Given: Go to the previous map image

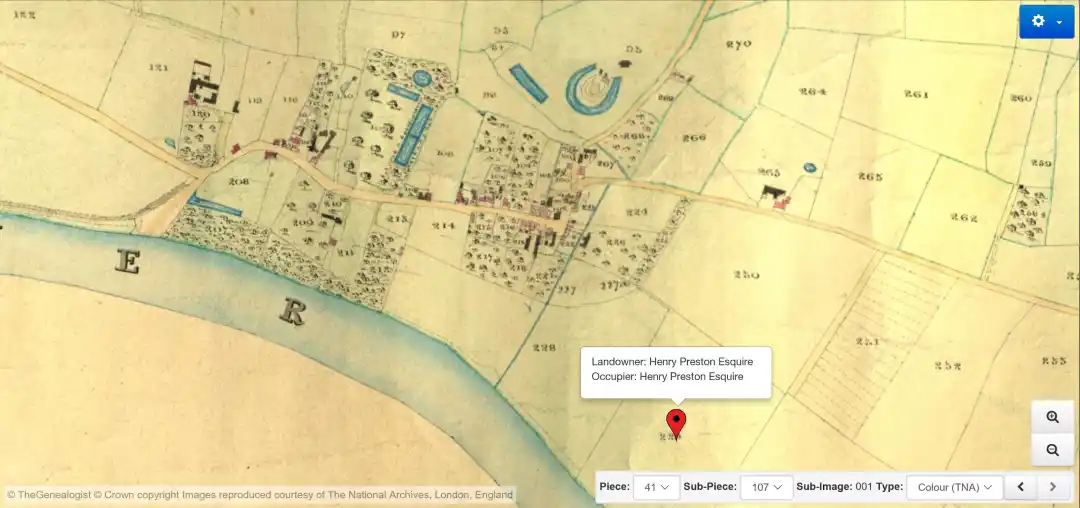Looking at the screenshot, I should point(1020,487).
